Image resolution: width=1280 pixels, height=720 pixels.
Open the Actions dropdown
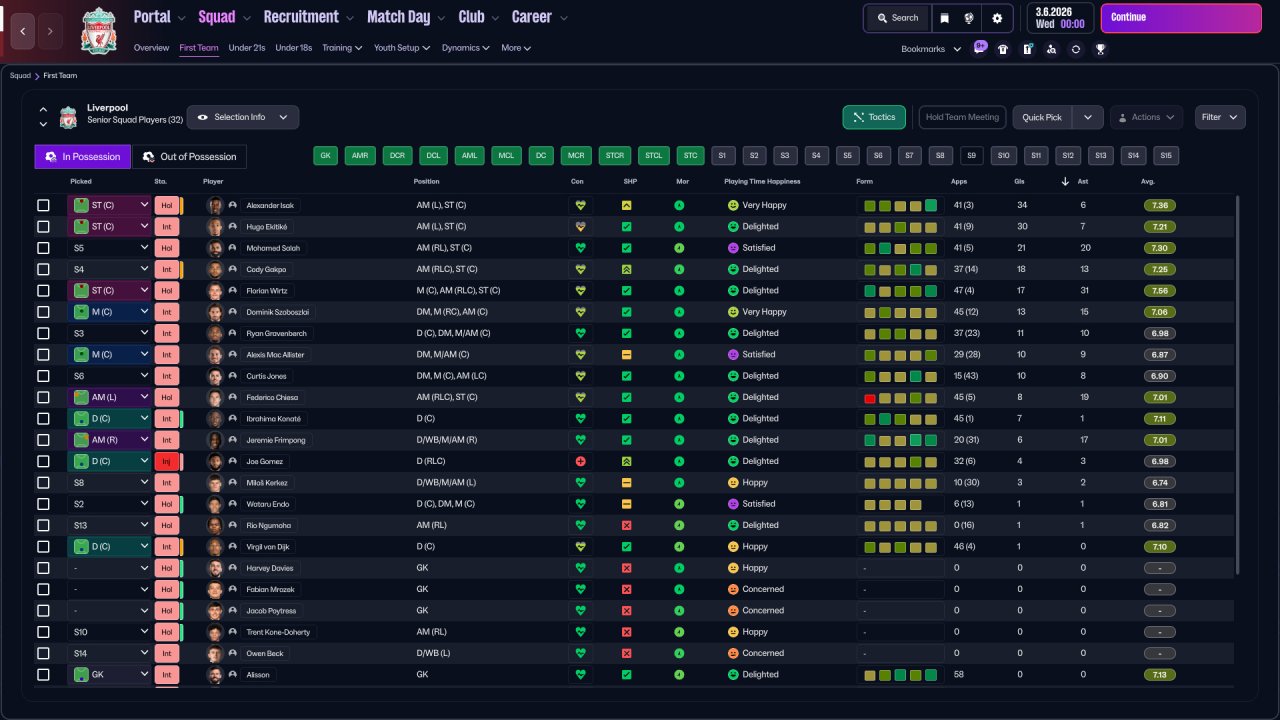(1146, 117)
